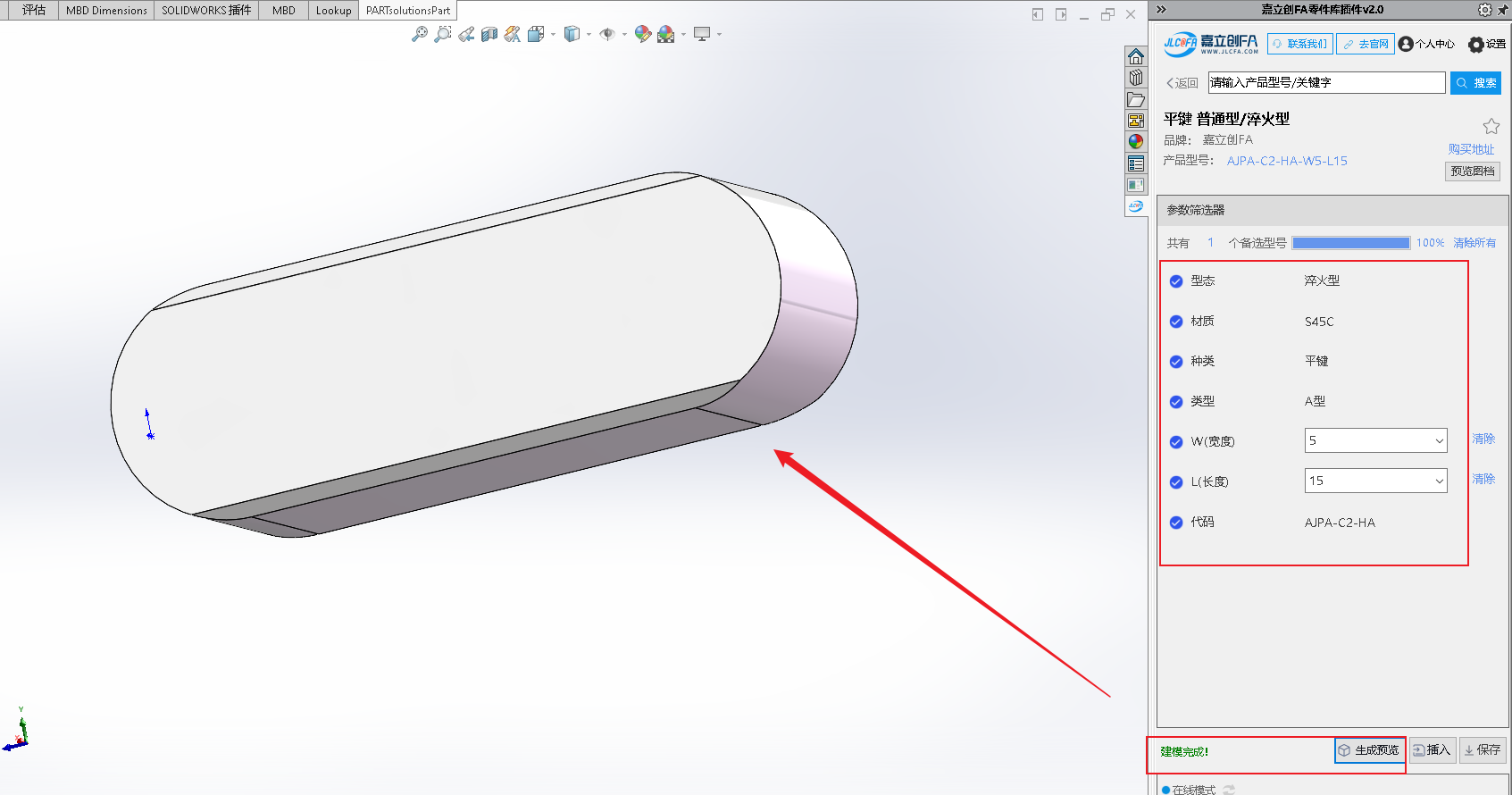Pin the JLCFA plugin panel
The height and width of the screenshot is (795, 1512).
(1502, 10)
